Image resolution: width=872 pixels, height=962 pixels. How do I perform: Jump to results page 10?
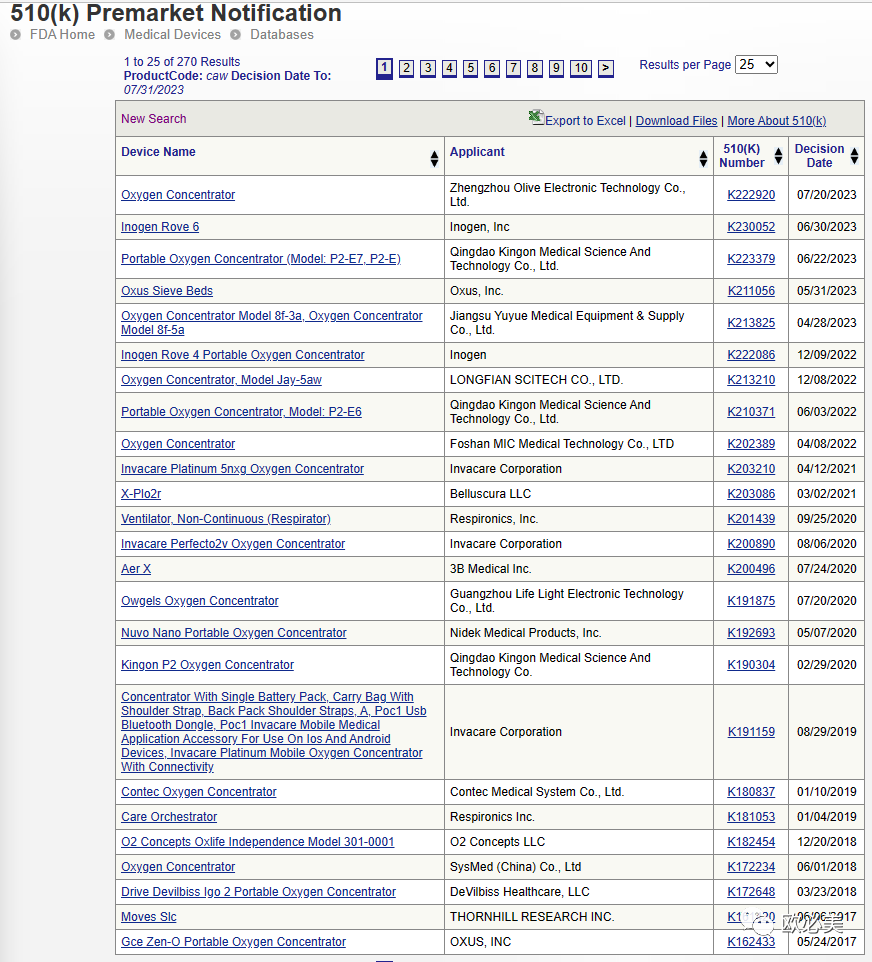pyautogui.click(x=581, y=68)
